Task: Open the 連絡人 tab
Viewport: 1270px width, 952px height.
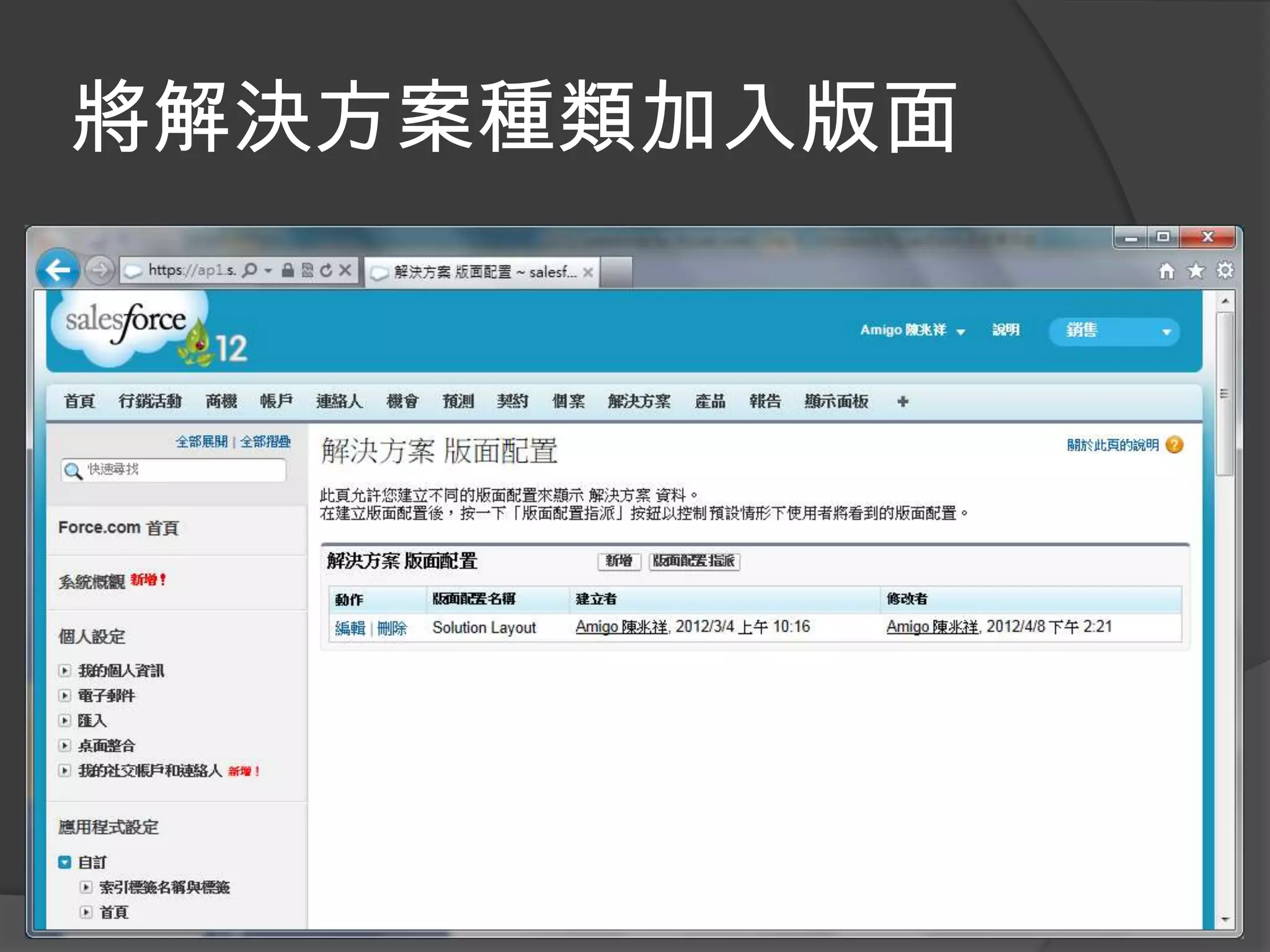Action: (x=339, y=402)
